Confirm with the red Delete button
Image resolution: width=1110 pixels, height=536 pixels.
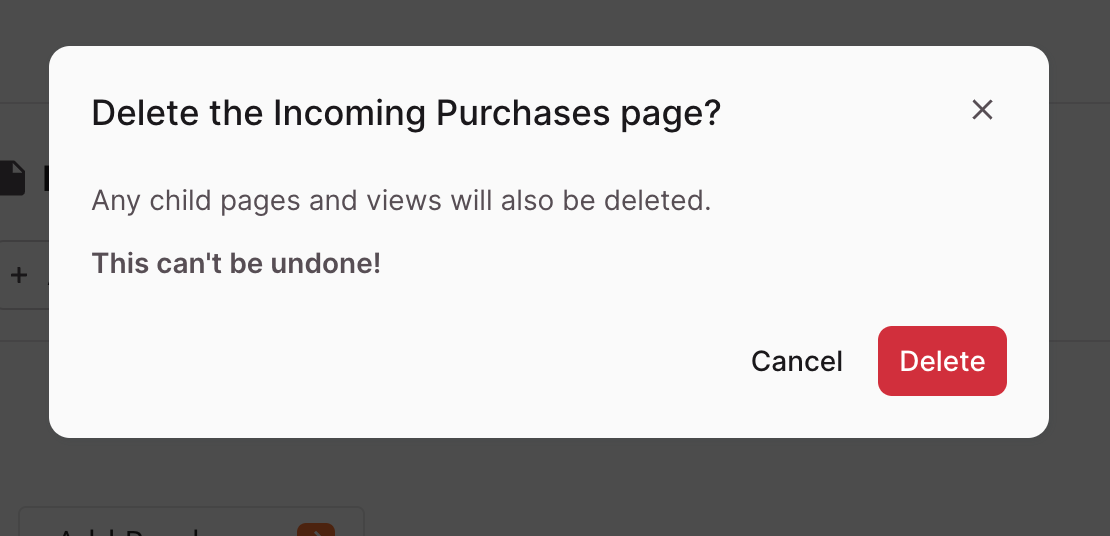click(942, 361)
